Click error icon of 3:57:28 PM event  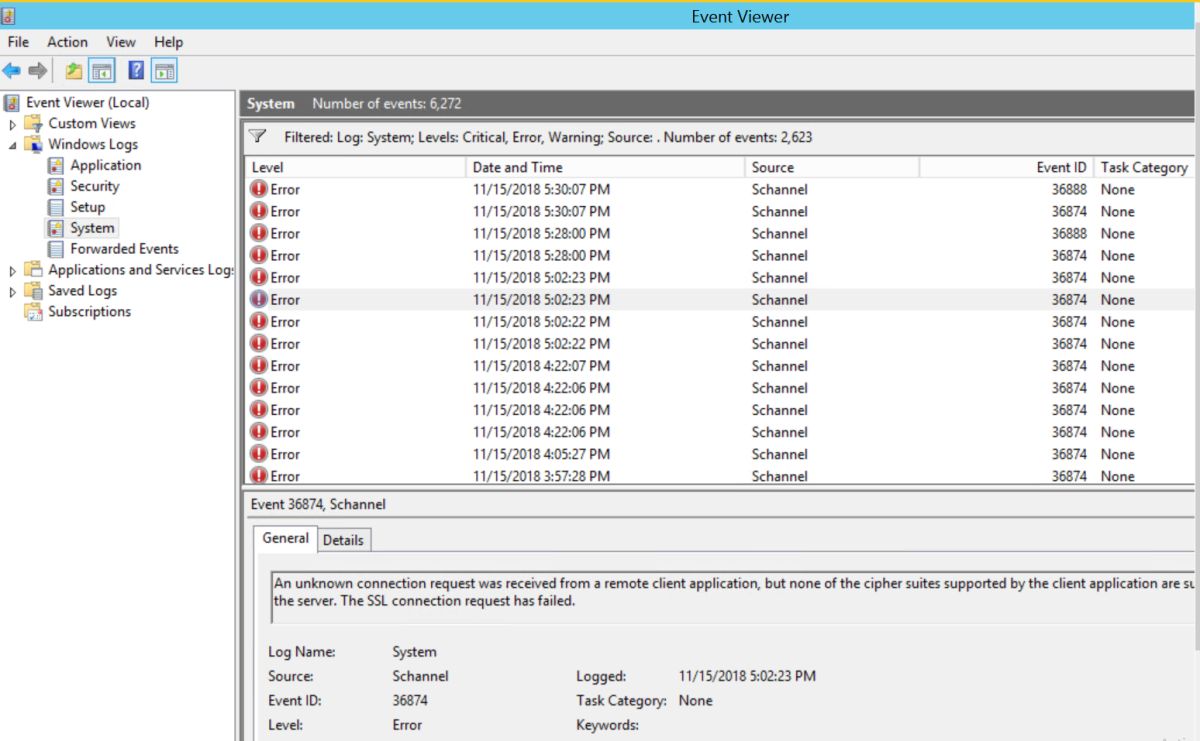click(259, 476)
